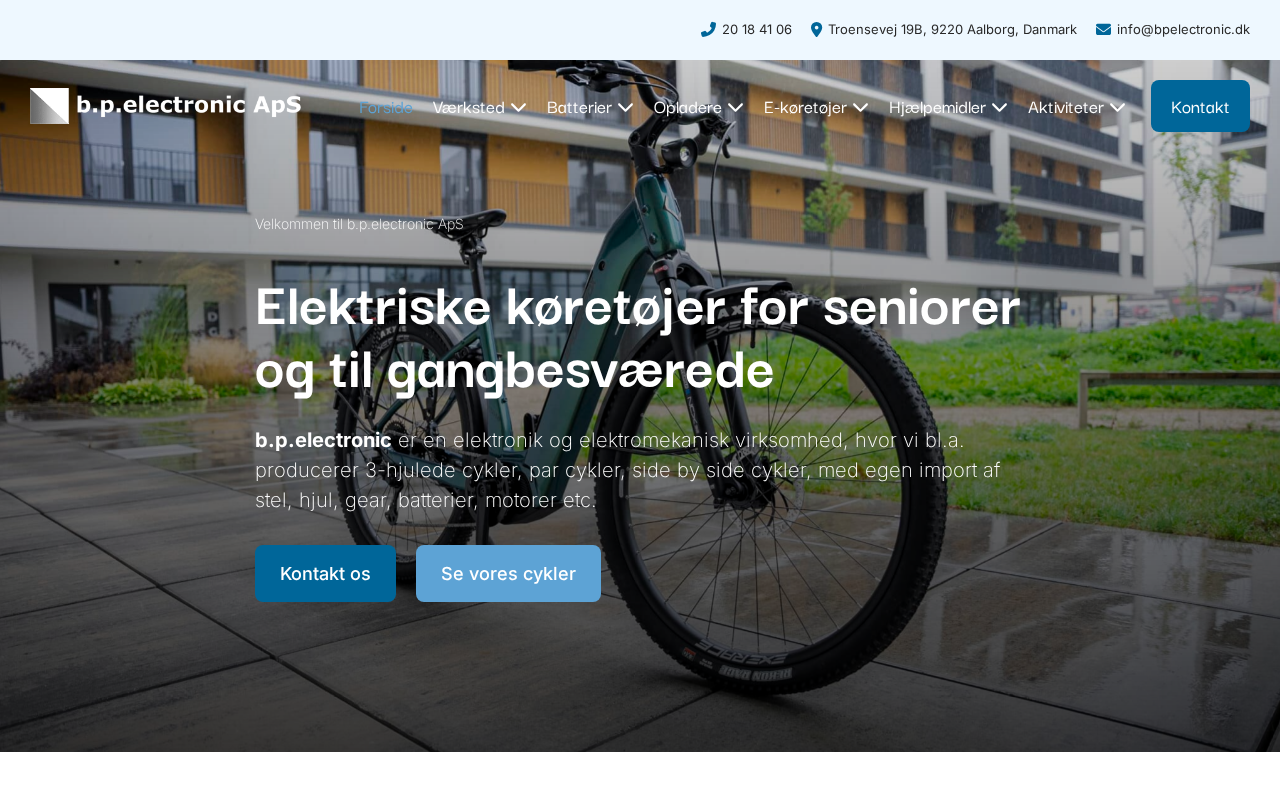Select the Batterier menu label

(x=579, y=107)
